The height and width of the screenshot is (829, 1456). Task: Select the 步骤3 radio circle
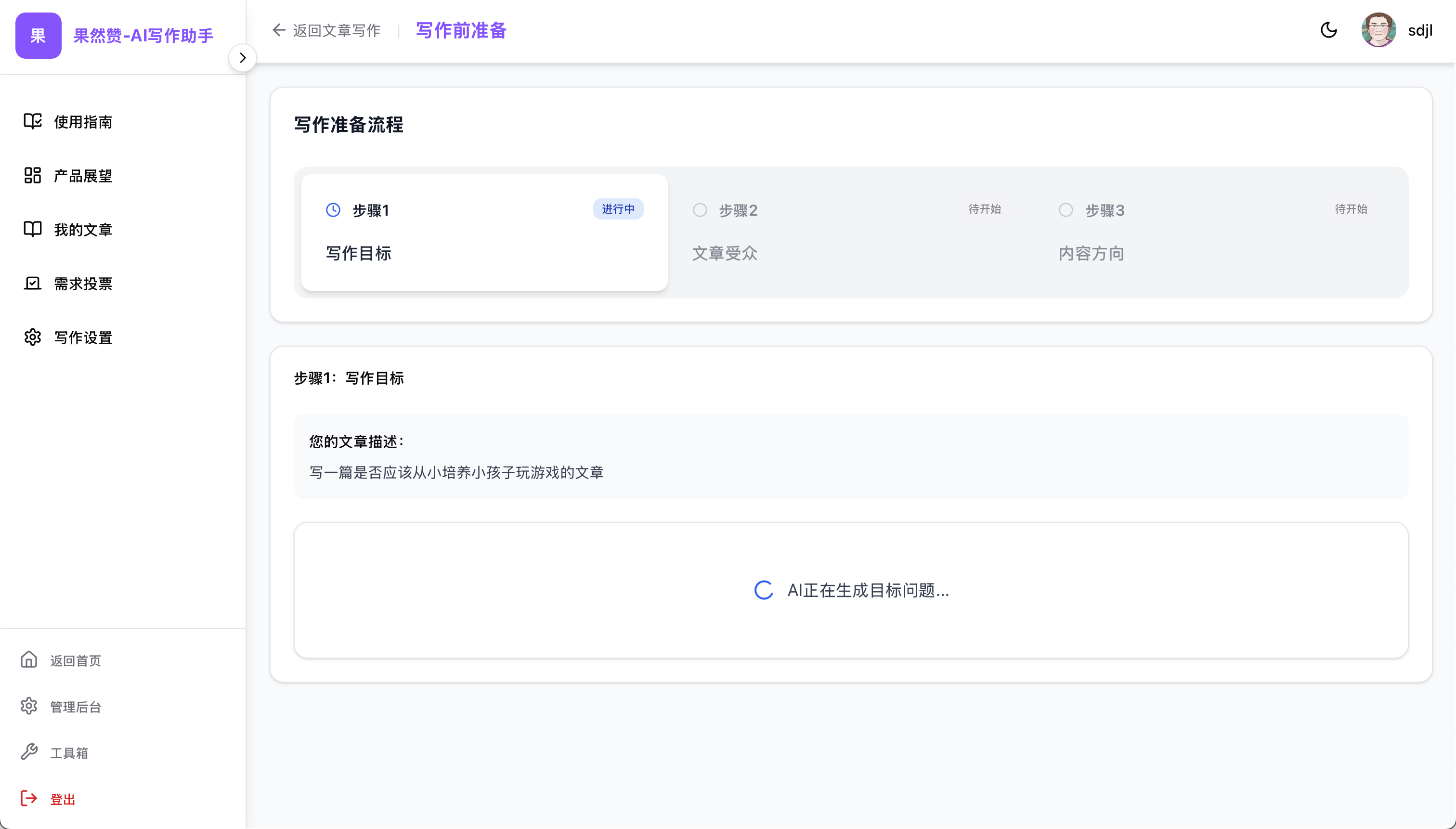1066,210
